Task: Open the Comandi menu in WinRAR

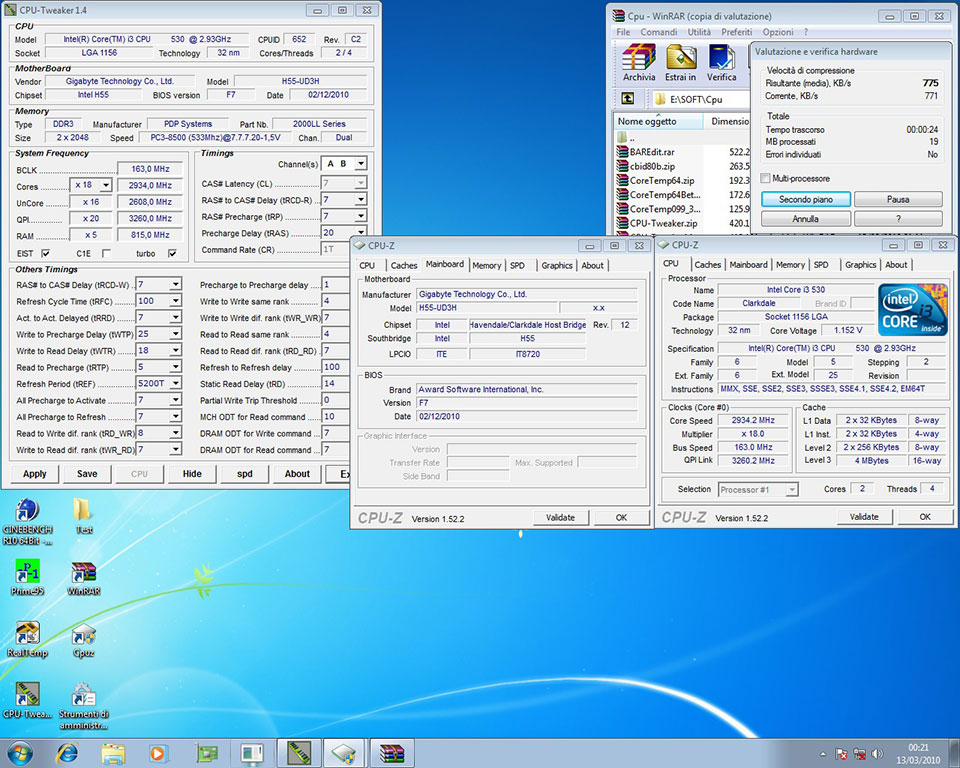Action: [x=659, y=32]
